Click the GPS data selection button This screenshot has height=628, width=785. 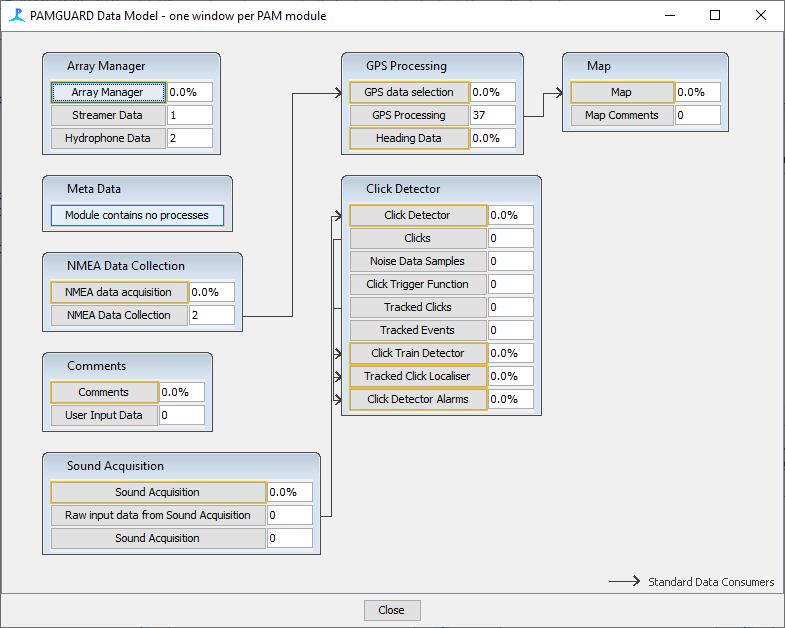click(409, 92)
